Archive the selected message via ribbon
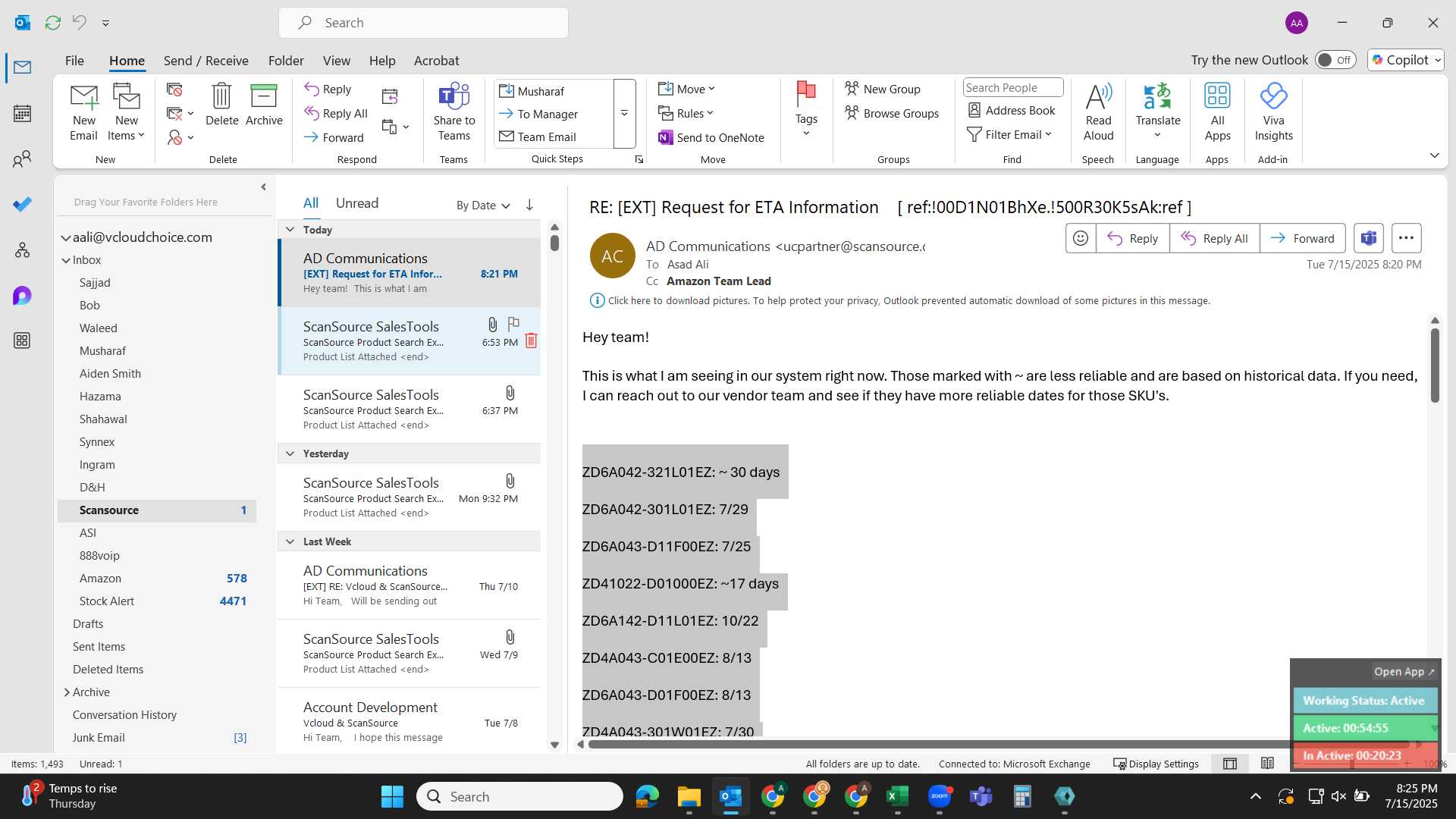This screenshot has width=1456, height=819. (264, 105)
